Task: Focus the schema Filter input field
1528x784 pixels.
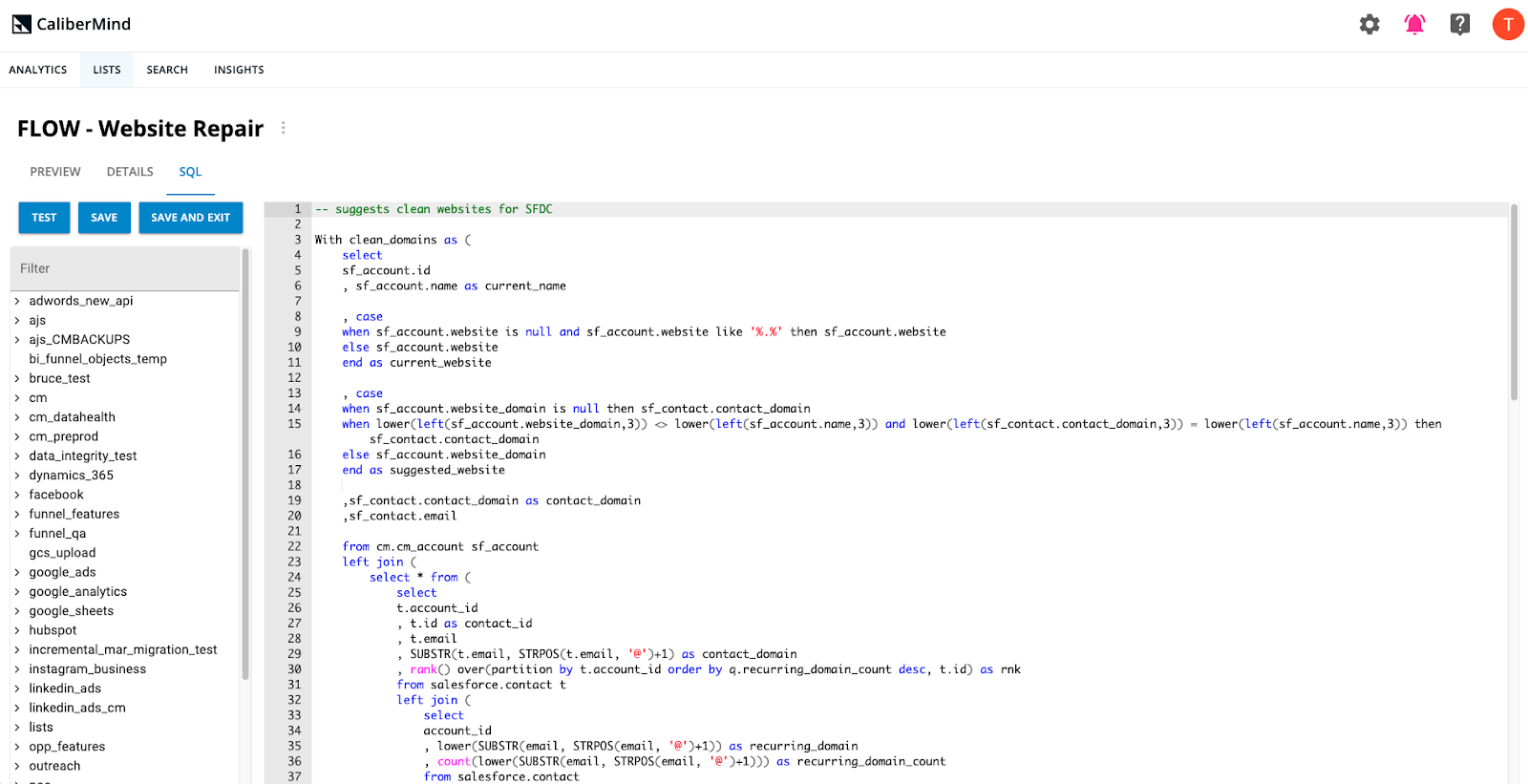Action: [x=124, y=269]
